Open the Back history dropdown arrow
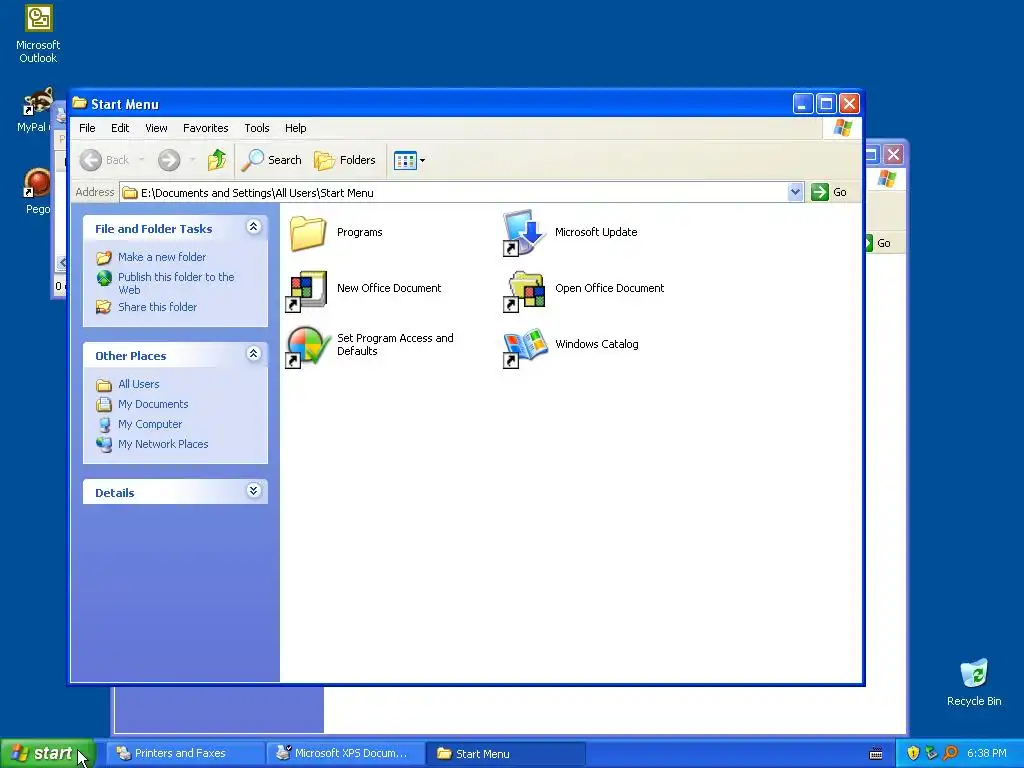This screenshot has height=768, width=1024. [142, 160]
